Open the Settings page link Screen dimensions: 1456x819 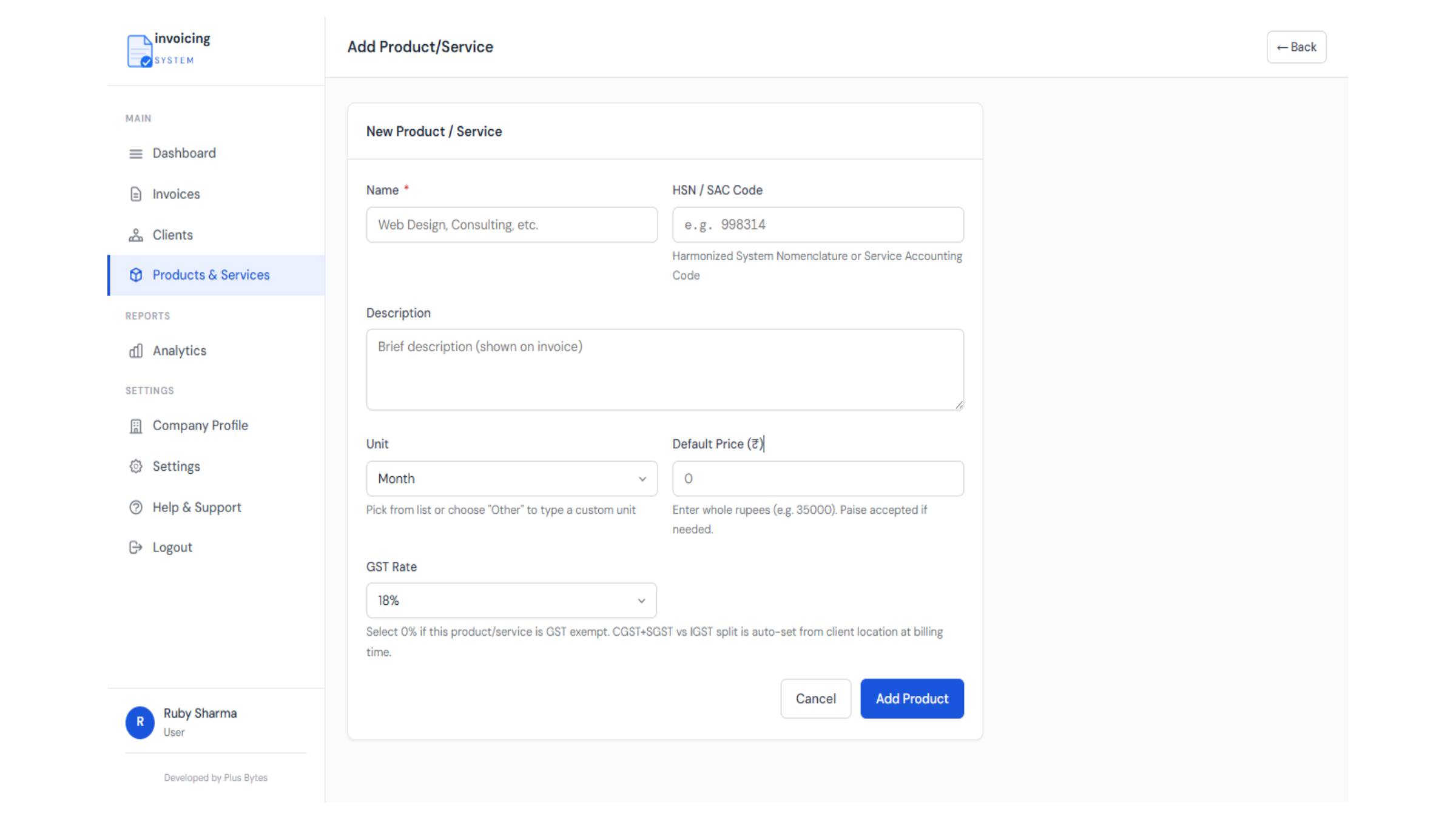tap(216, 466)
